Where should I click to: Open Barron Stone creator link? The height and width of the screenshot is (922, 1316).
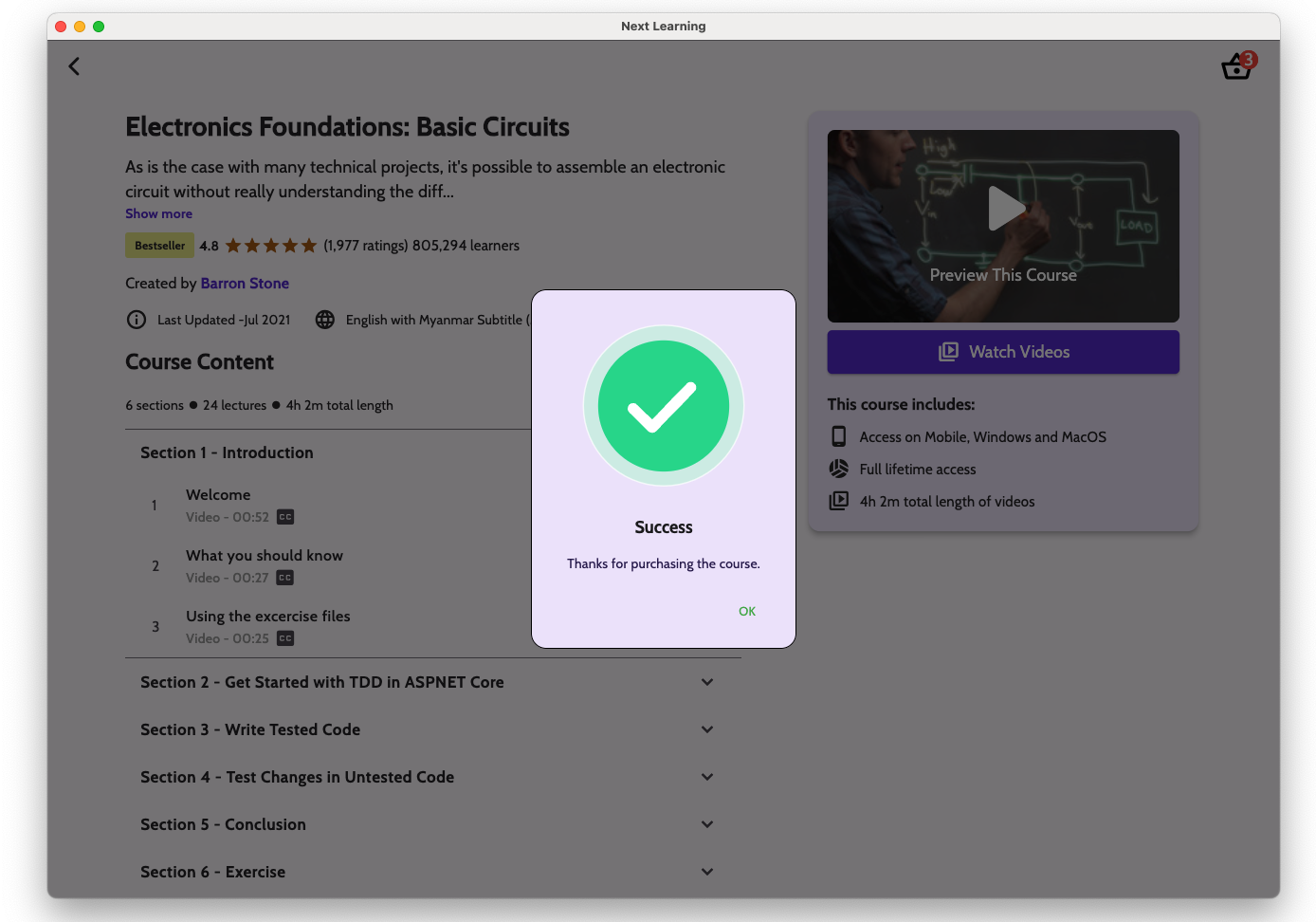click(x=245, y=283)
